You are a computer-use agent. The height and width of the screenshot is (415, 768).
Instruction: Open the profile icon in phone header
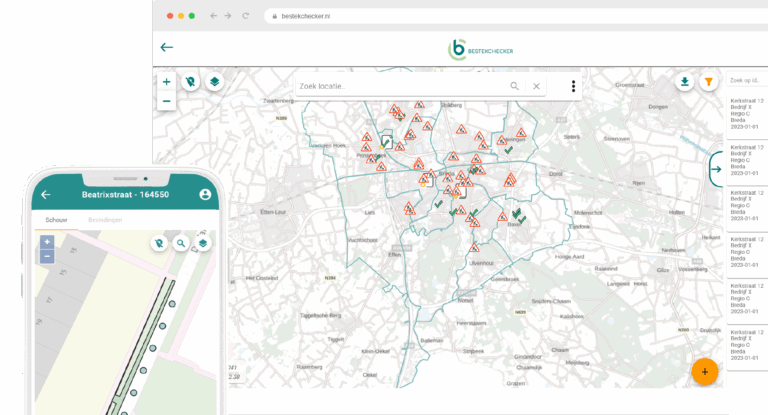point(205,194)
